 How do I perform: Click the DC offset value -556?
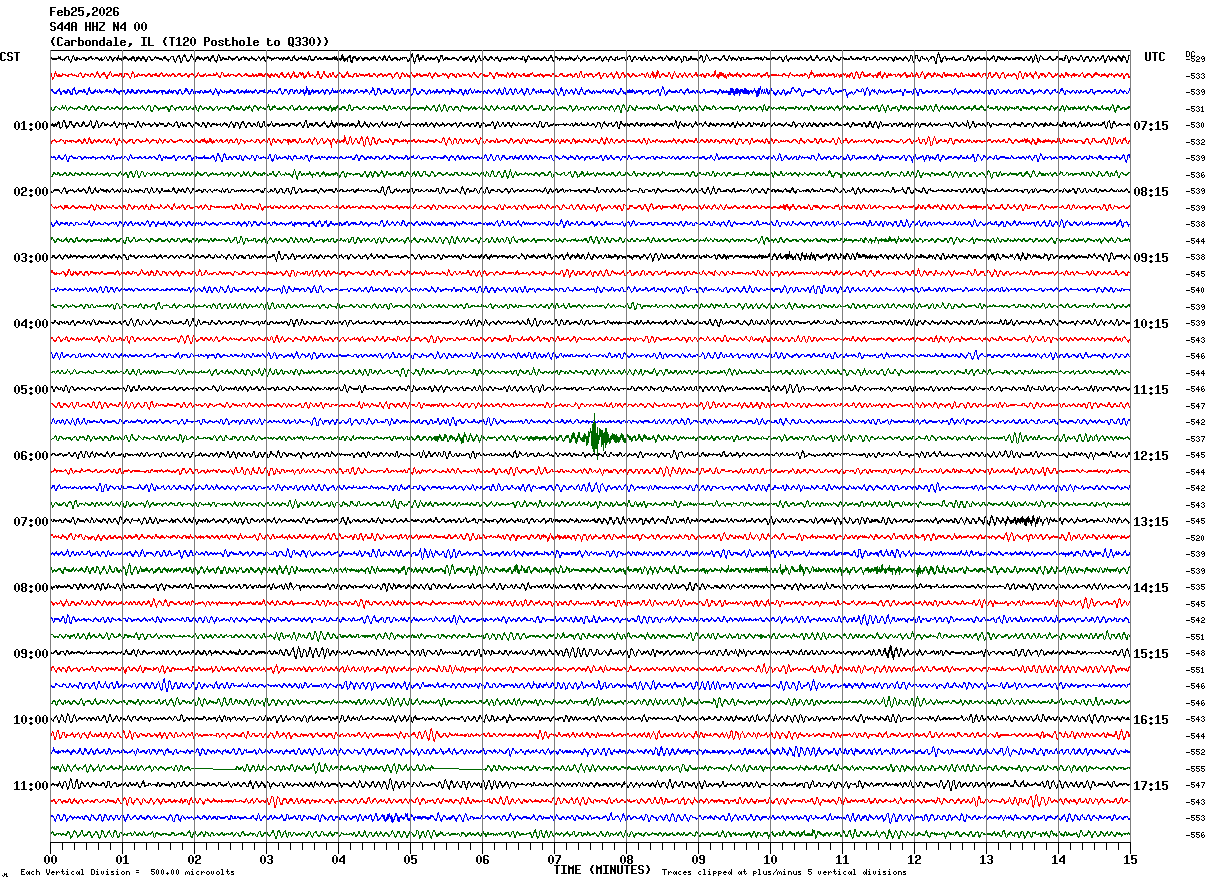coord(1195,835)
